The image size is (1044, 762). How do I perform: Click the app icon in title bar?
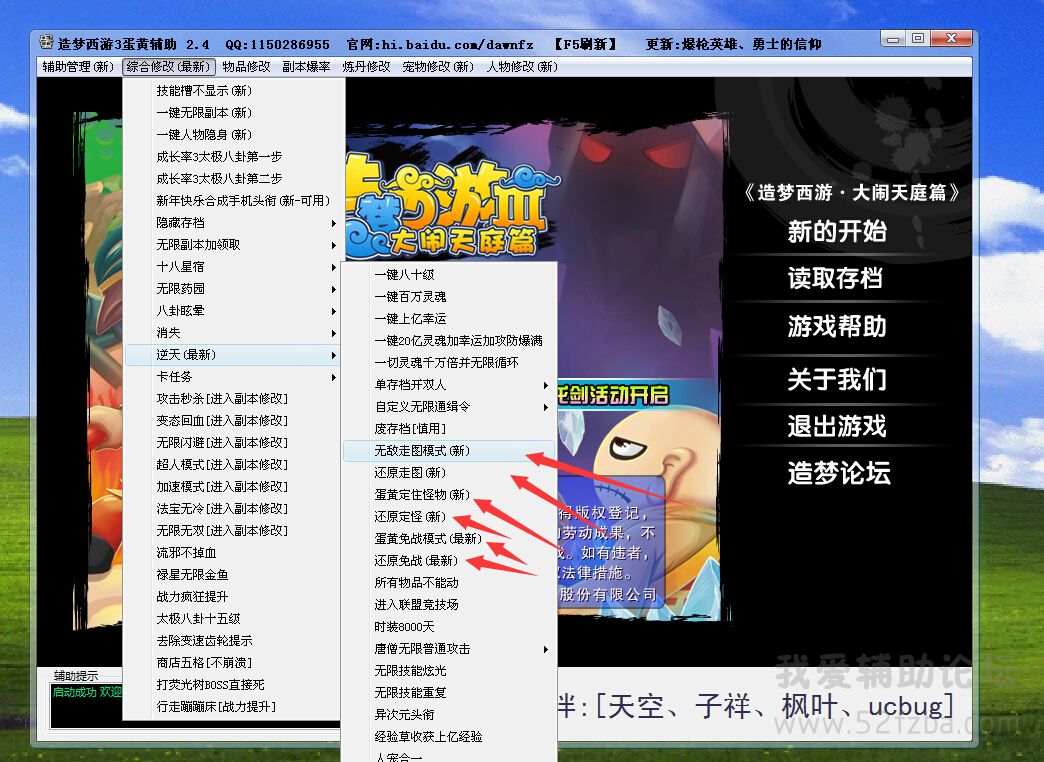pos(46,43)
